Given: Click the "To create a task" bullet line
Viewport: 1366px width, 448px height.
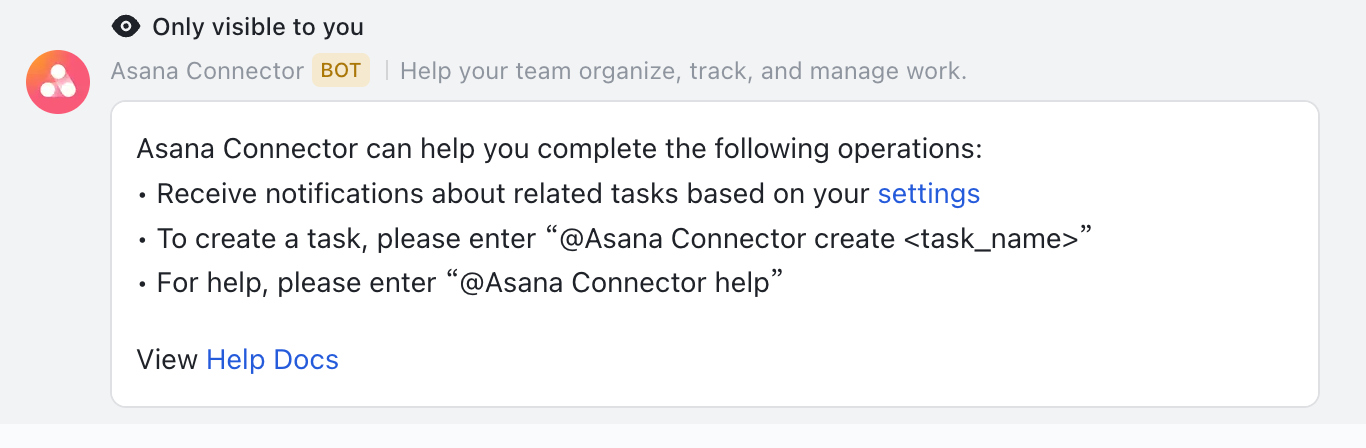Looking at the screenshot, I should coord(613,239).
